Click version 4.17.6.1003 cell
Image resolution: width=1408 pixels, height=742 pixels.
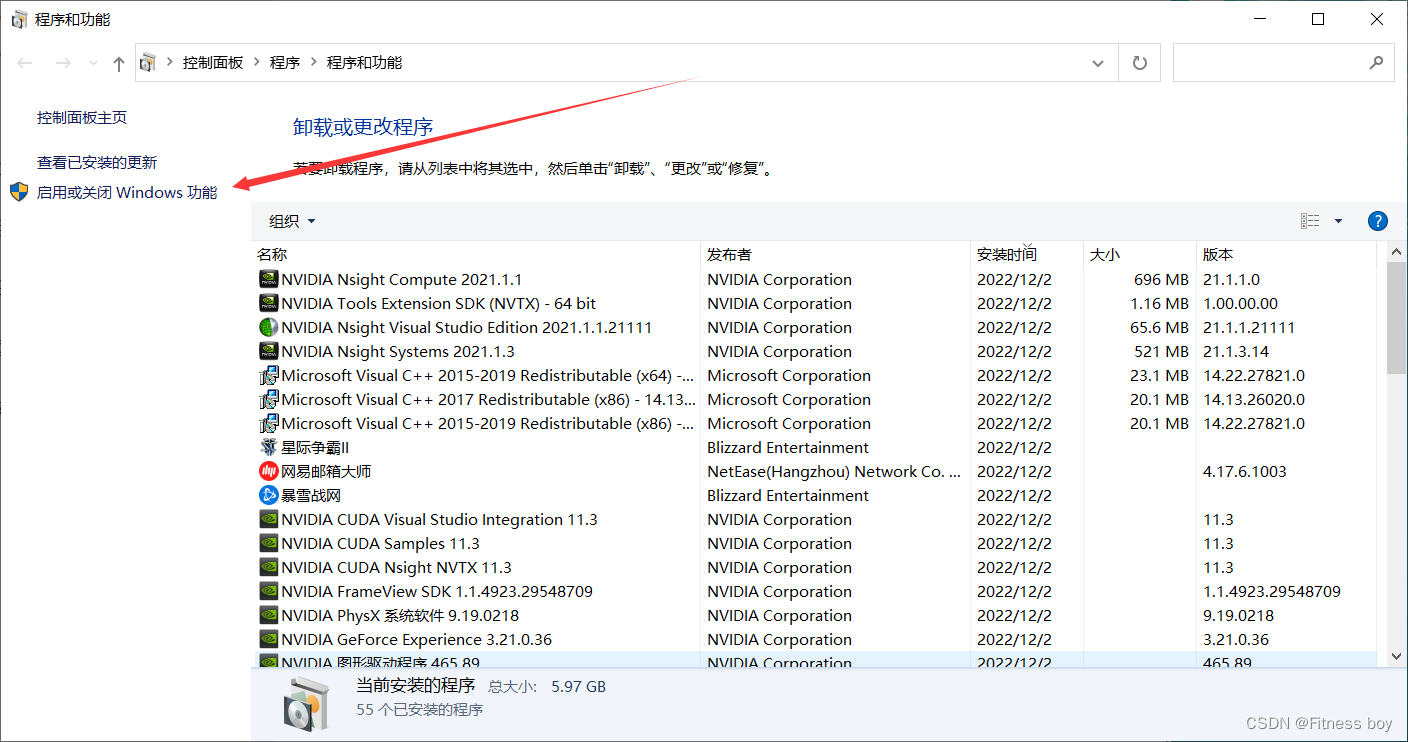point(1245,472)
